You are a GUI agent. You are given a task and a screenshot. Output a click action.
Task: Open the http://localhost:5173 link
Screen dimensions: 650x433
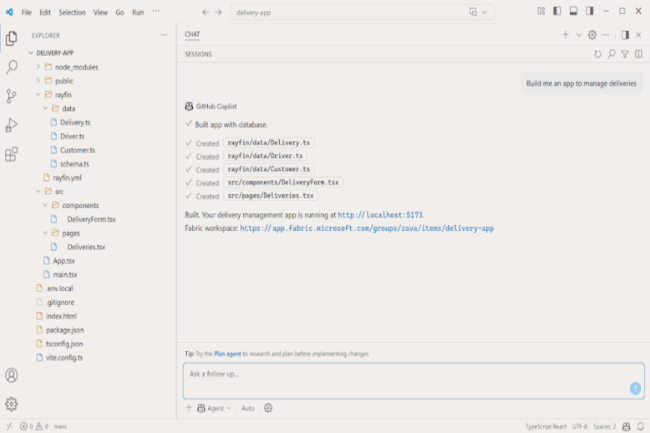click(380, 215)
